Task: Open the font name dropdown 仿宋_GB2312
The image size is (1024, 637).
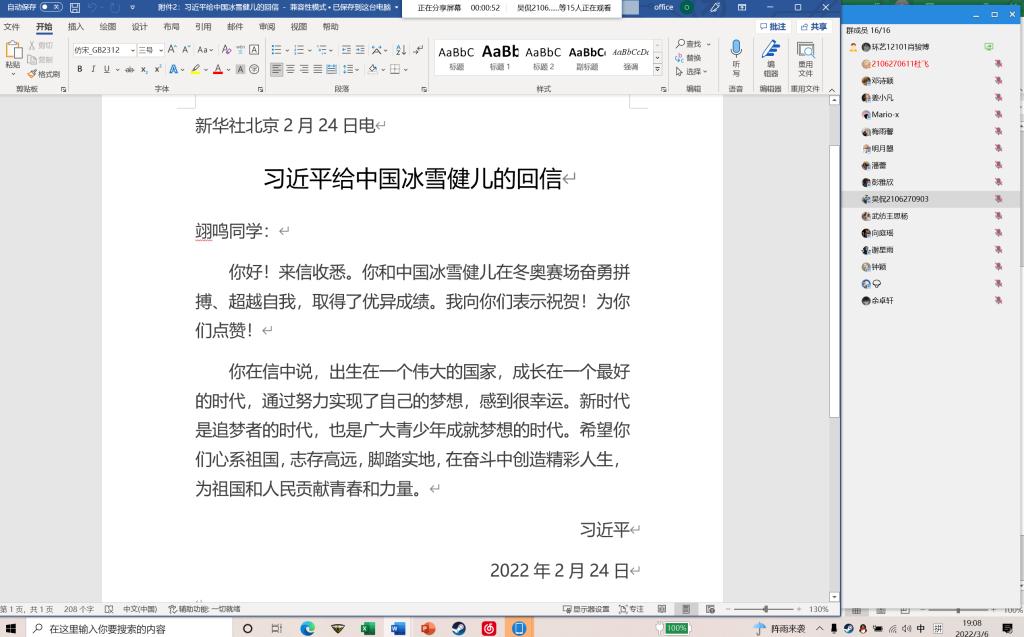Action: [x=103, y=50]
